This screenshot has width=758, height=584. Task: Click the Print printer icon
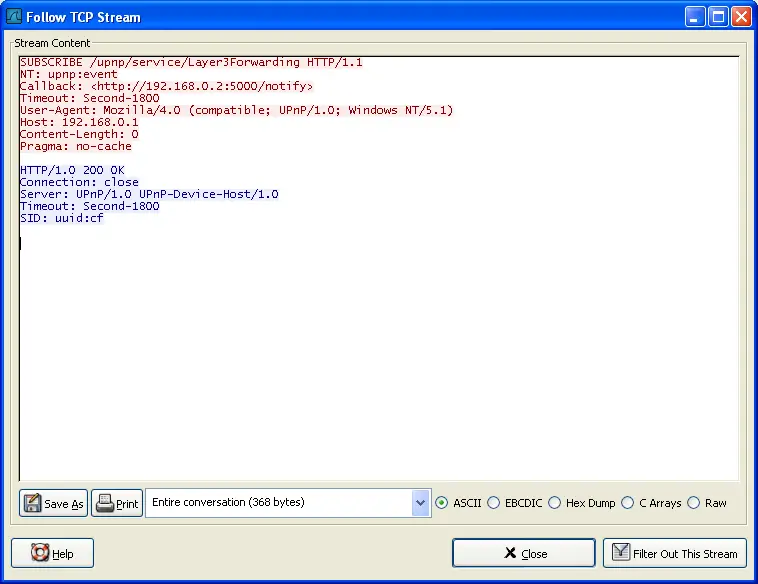pyautogui.click(x=104, y=503)
